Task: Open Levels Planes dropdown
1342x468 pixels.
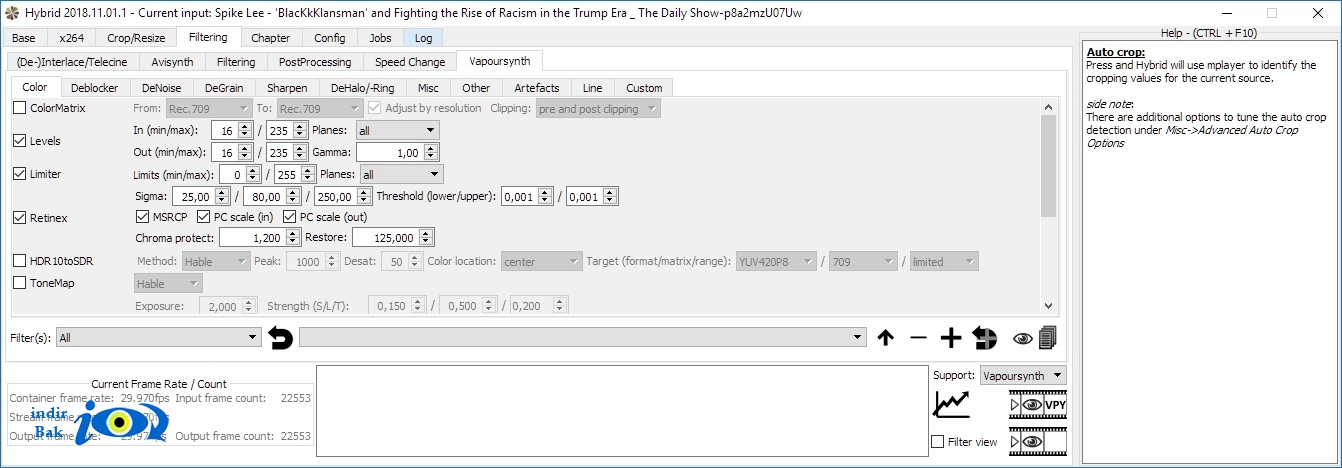Action: [397, 130]
